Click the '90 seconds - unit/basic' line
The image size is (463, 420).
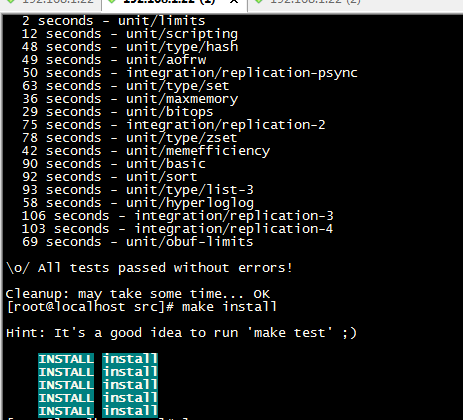[x=114, y=164]
